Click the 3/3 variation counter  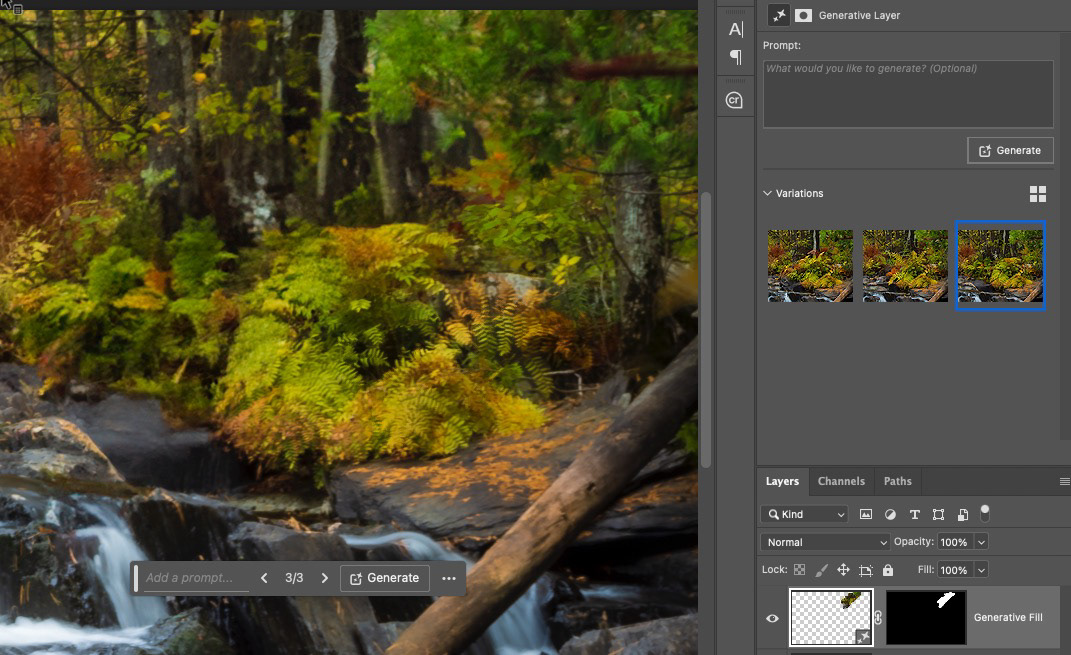pos(294,578)
